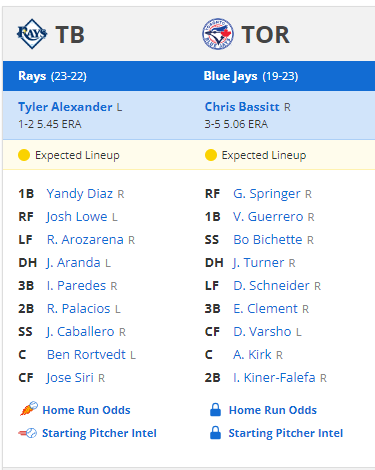375x470 pixels.
Task: Open the locked Blue Jays Home Run Odds link
Action: click(x=273, y=410)
